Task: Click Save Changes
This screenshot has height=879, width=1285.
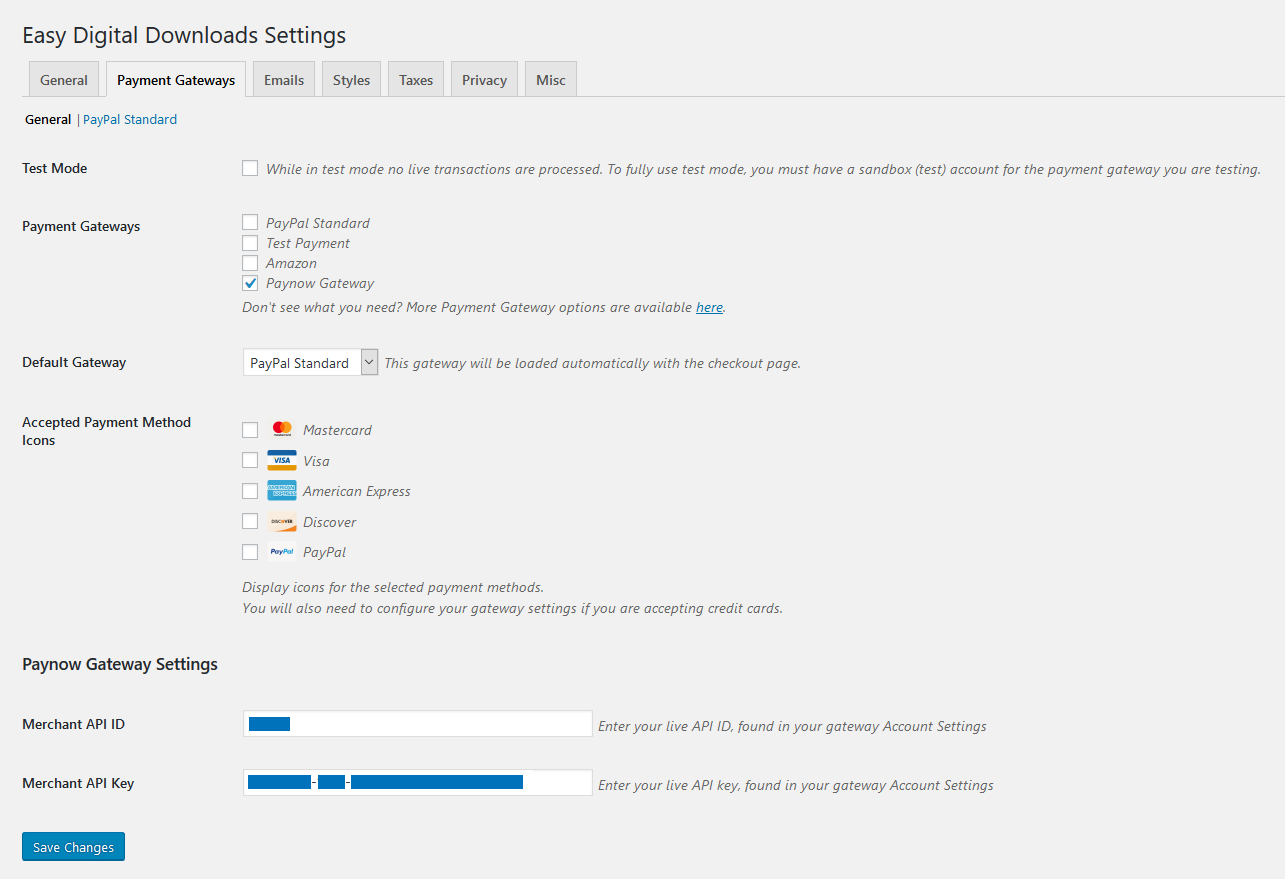Action: point(73,846)
